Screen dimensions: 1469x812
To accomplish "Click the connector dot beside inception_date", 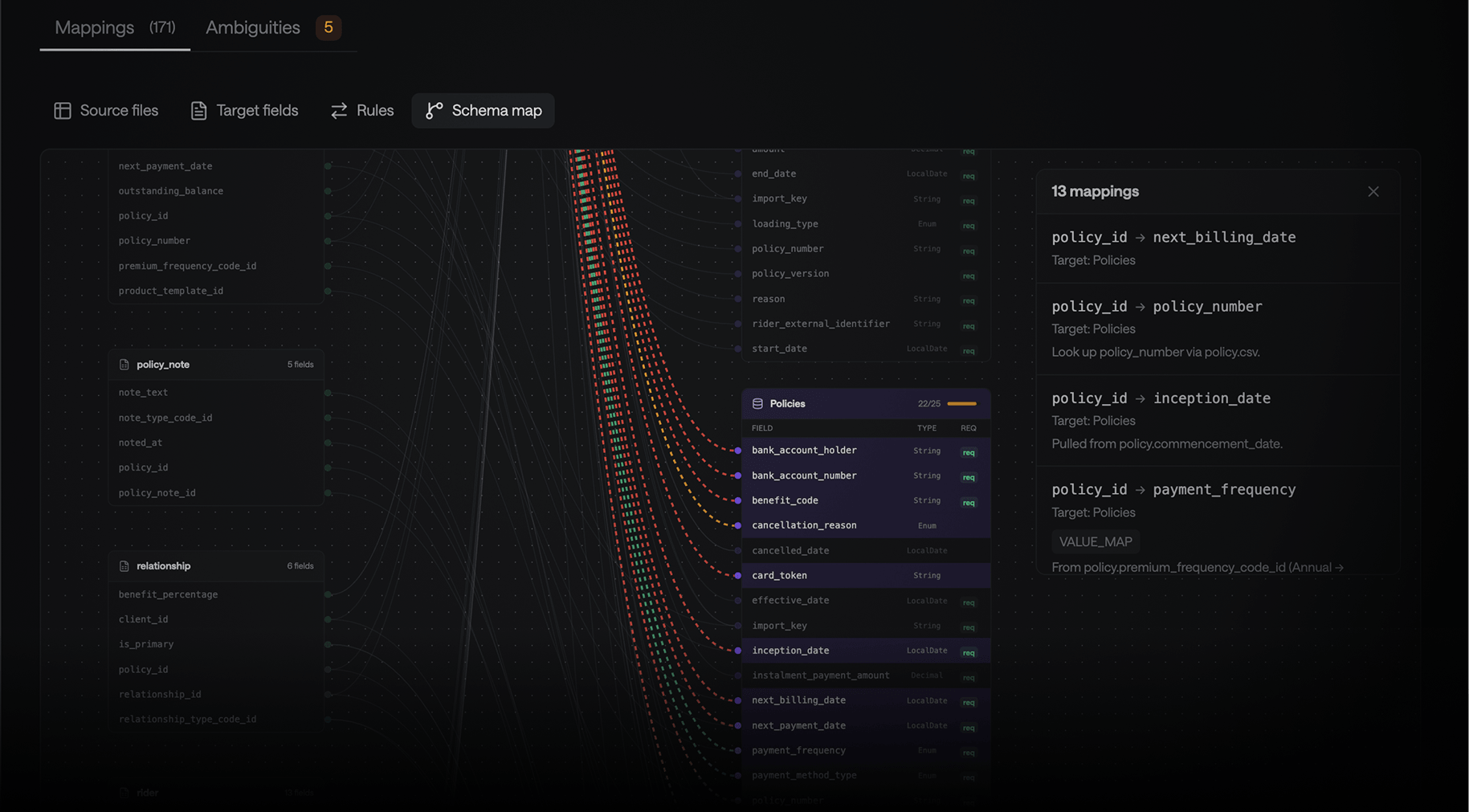I will [x=738, y=651].
